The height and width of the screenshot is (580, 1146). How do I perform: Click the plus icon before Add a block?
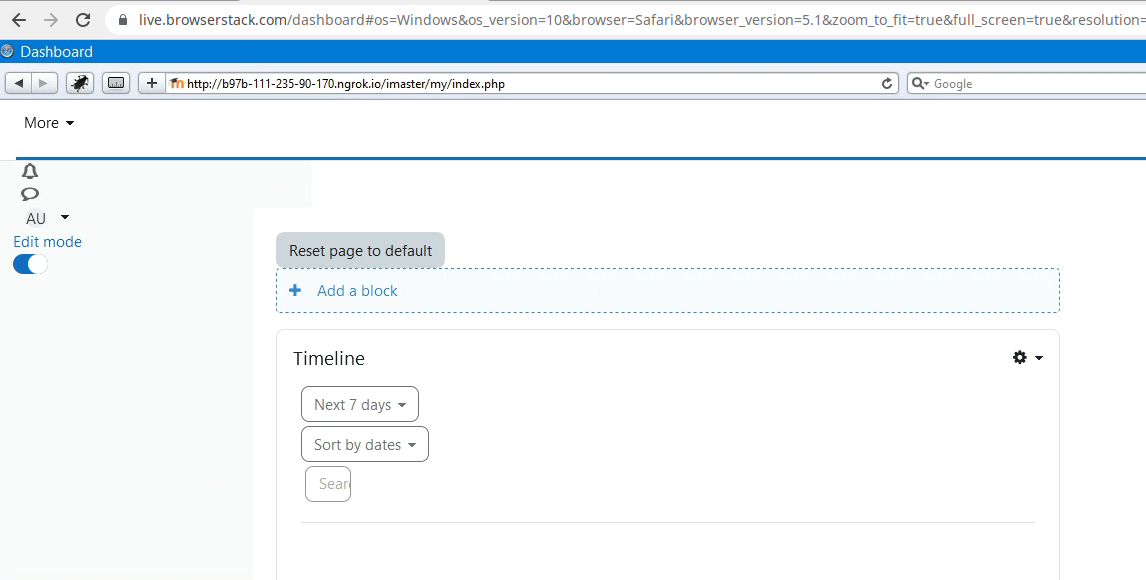[x=295, y=291]
